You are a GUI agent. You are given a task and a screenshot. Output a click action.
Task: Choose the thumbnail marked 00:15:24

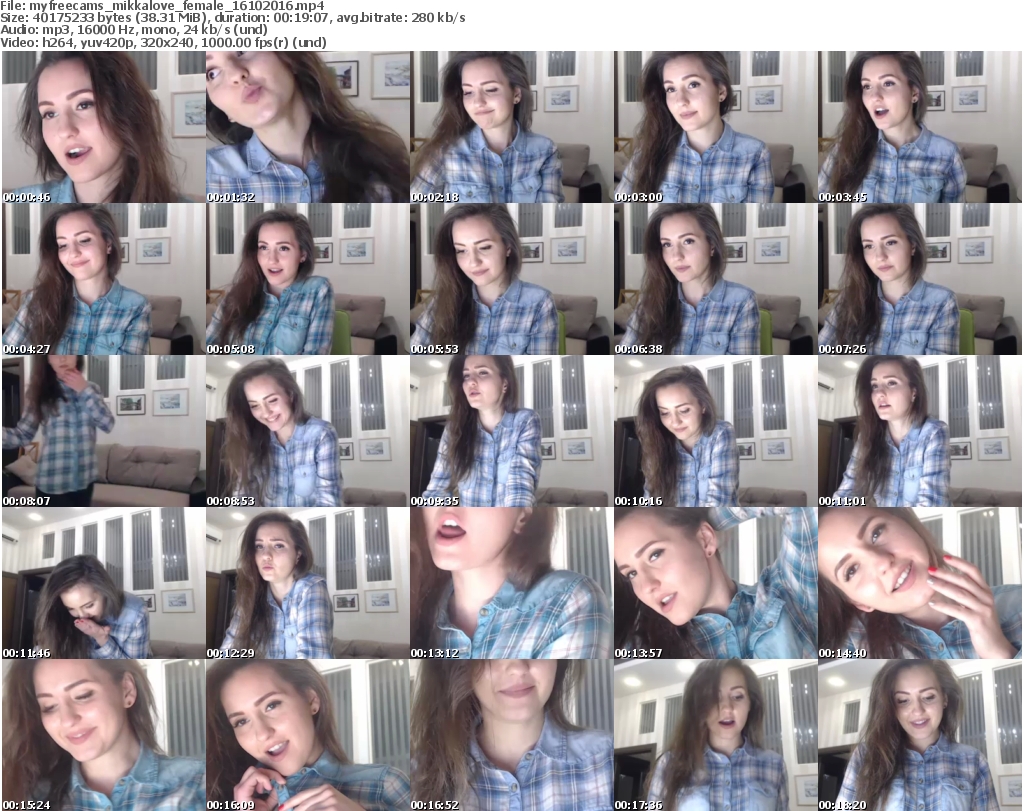tap(104, 735)
